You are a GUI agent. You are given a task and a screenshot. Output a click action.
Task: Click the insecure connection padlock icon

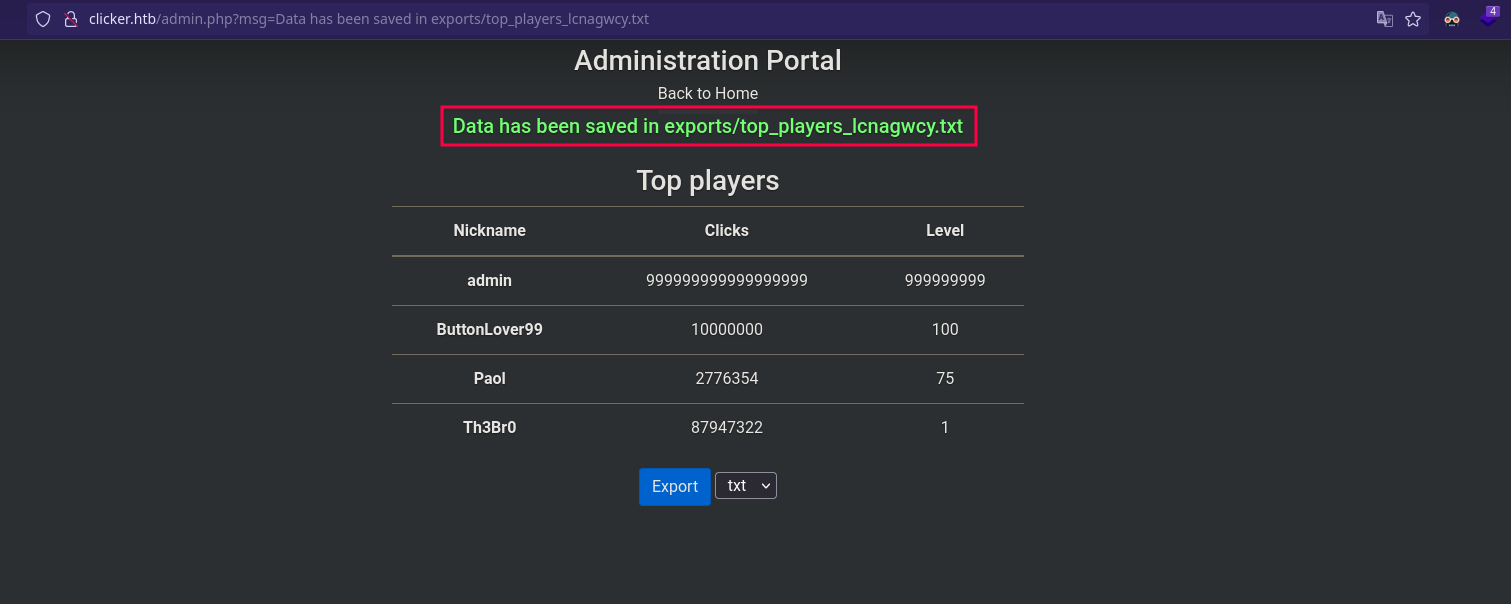70,19
